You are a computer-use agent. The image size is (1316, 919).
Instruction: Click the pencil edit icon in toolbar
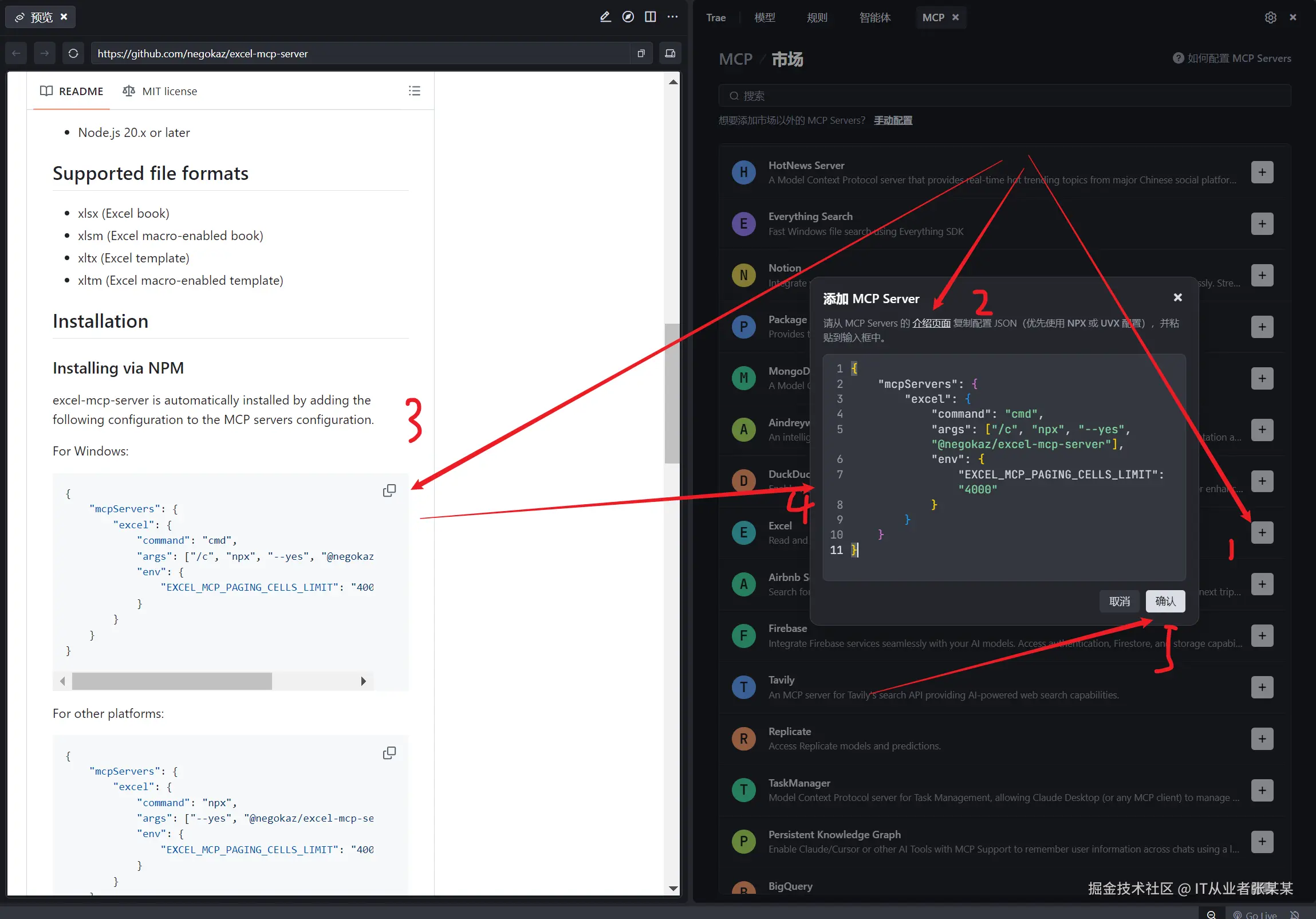(605, 17)
